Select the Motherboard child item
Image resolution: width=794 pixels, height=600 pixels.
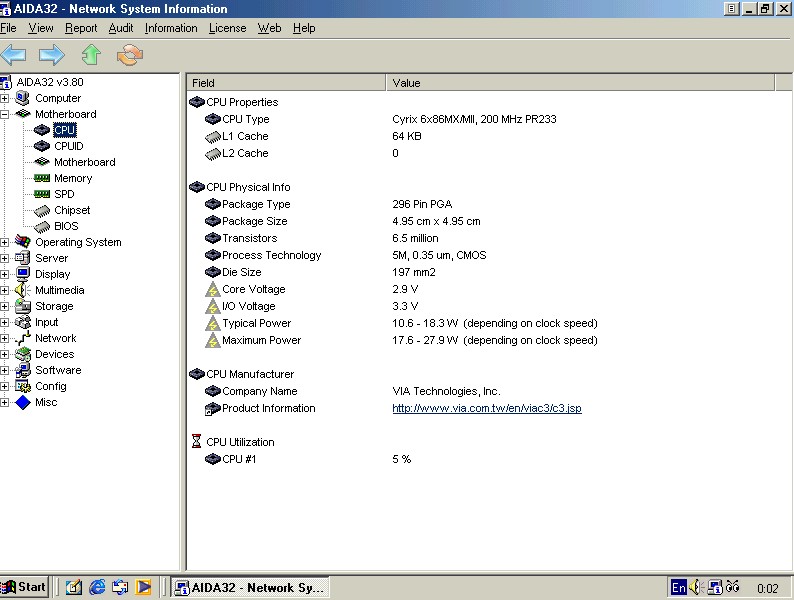pos(85,162)
